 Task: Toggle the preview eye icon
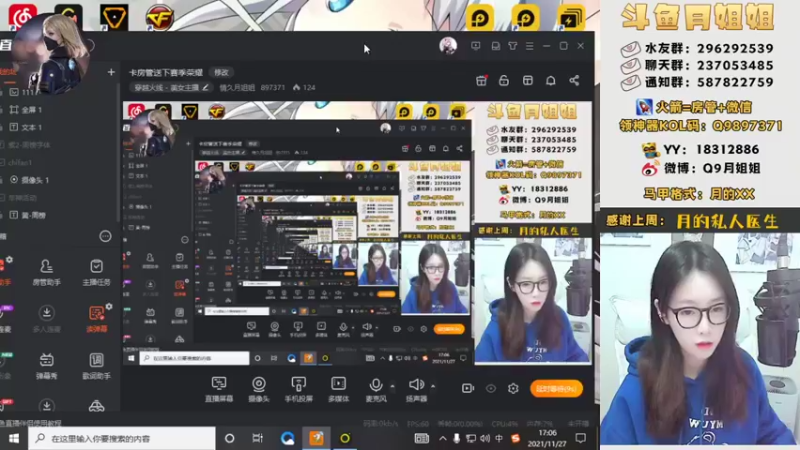(491, 389)
